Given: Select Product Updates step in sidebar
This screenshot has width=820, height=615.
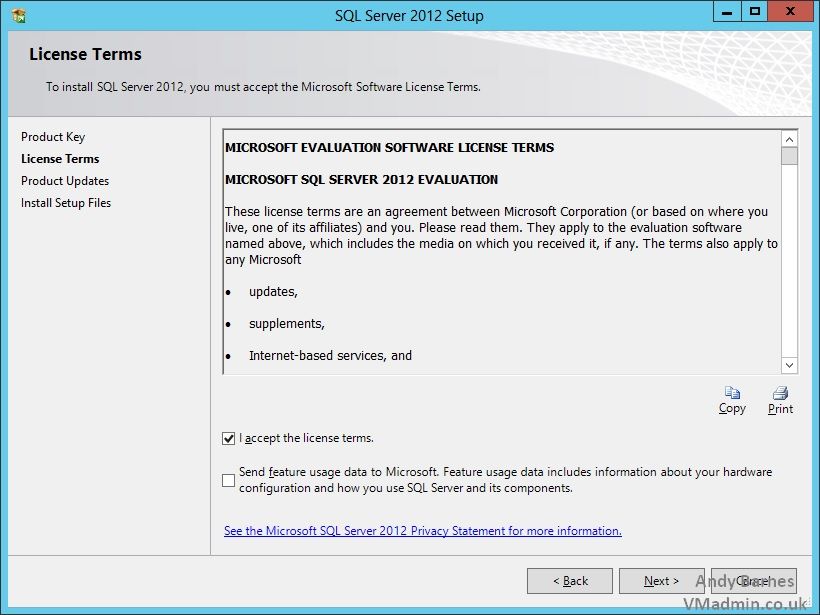Looking at the screenshot, I should (65, 181).
